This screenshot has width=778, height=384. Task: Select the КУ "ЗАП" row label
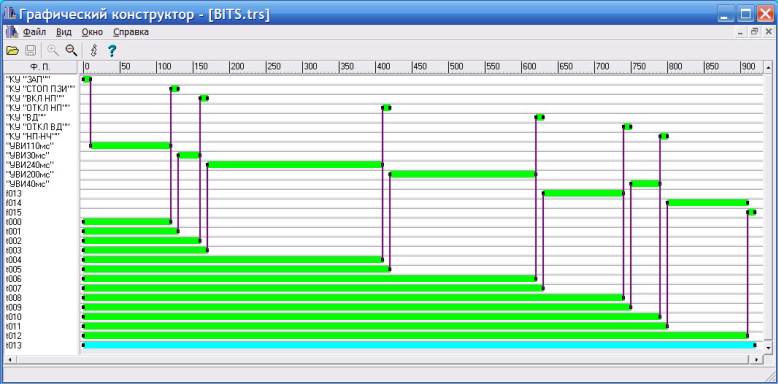click(x=28, y=79)
